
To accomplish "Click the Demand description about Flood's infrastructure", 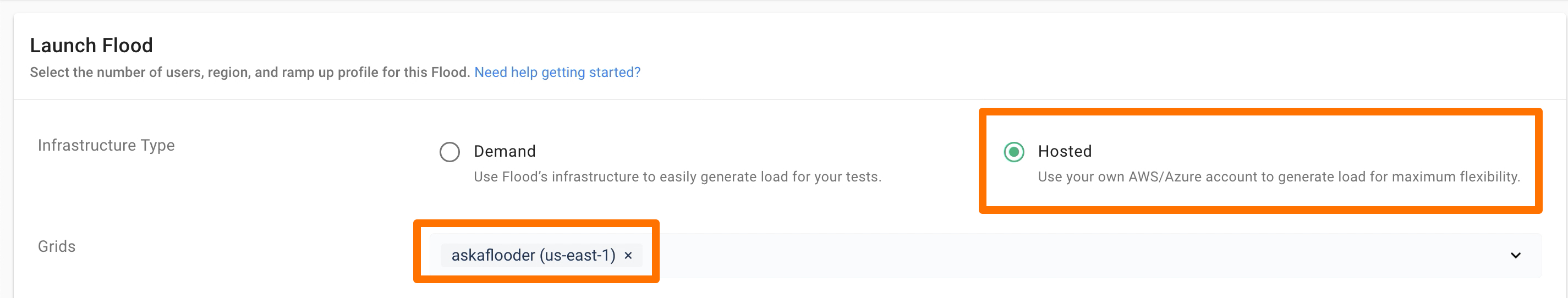I will 677,177.
